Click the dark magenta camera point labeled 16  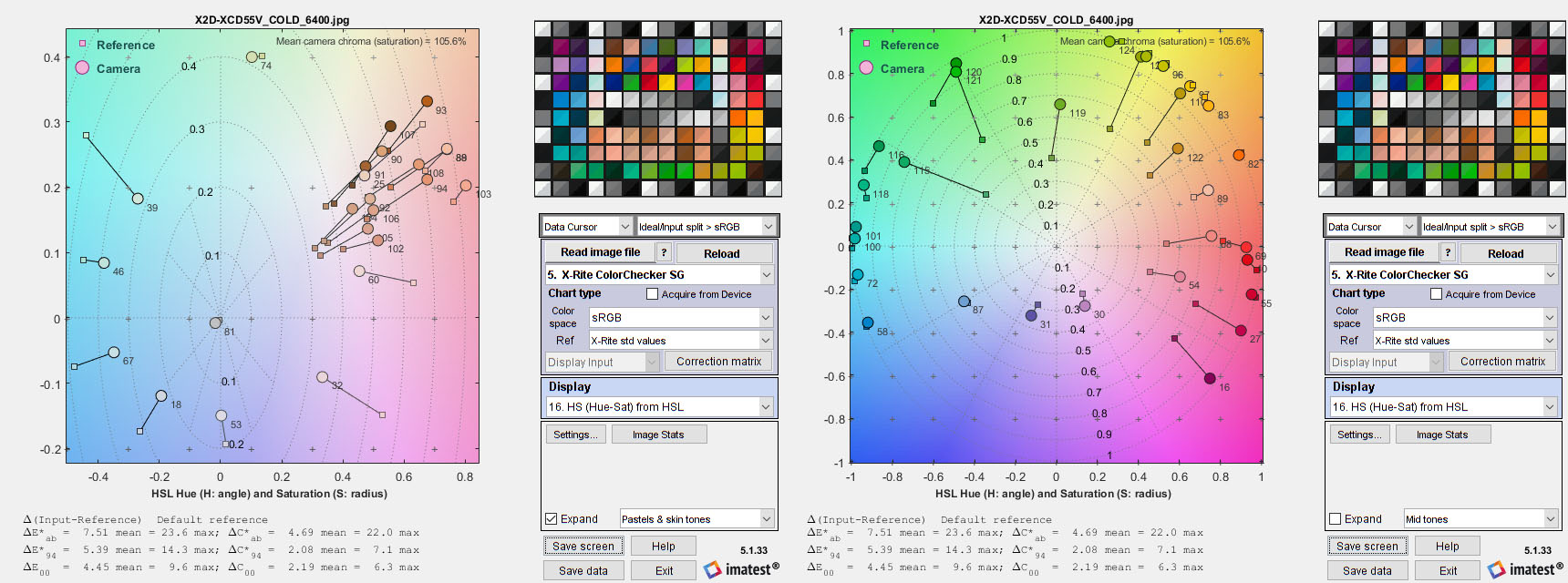click(1210, 378)
